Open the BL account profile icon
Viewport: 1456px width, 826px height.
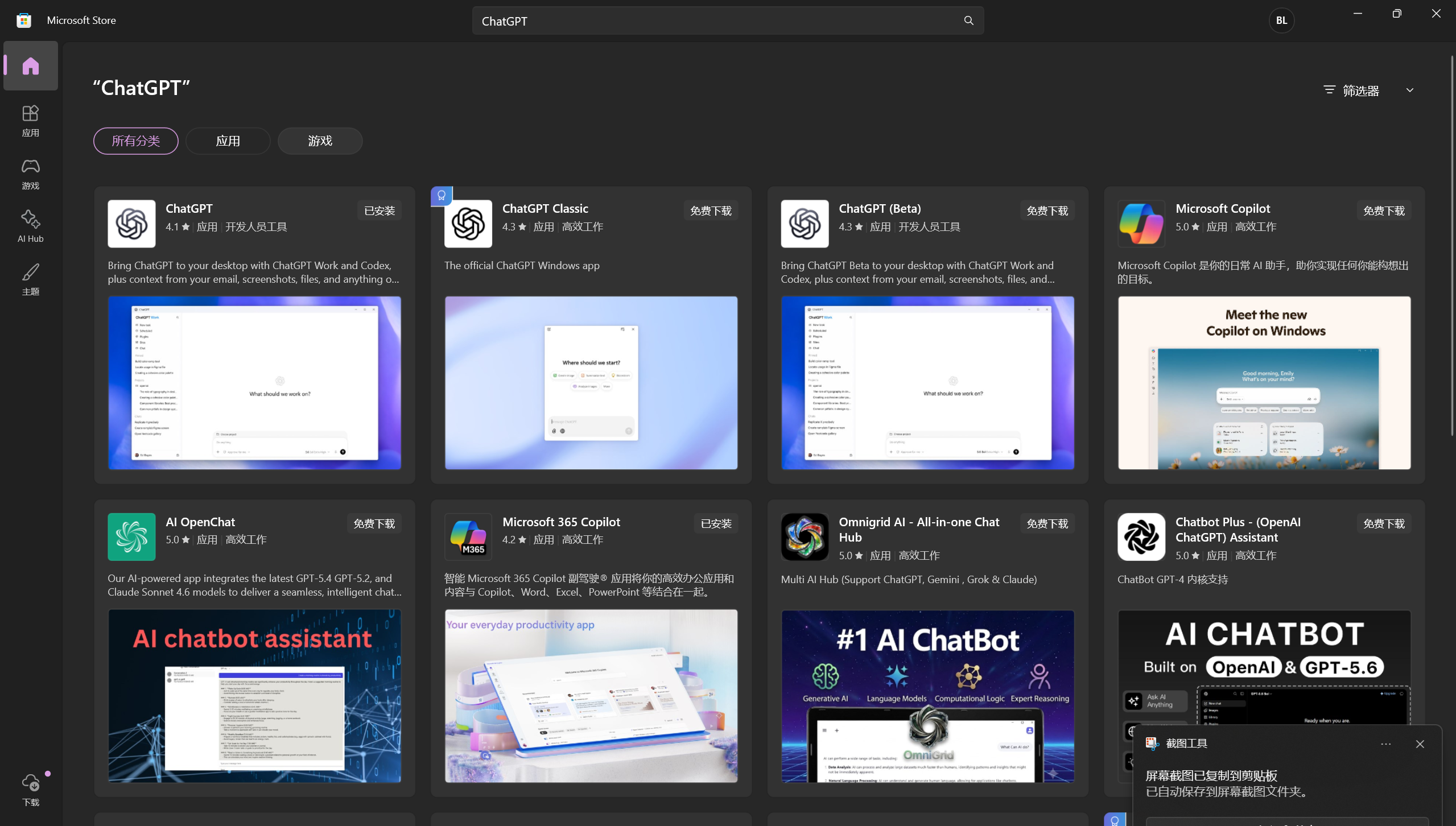tap(1281, 20)
